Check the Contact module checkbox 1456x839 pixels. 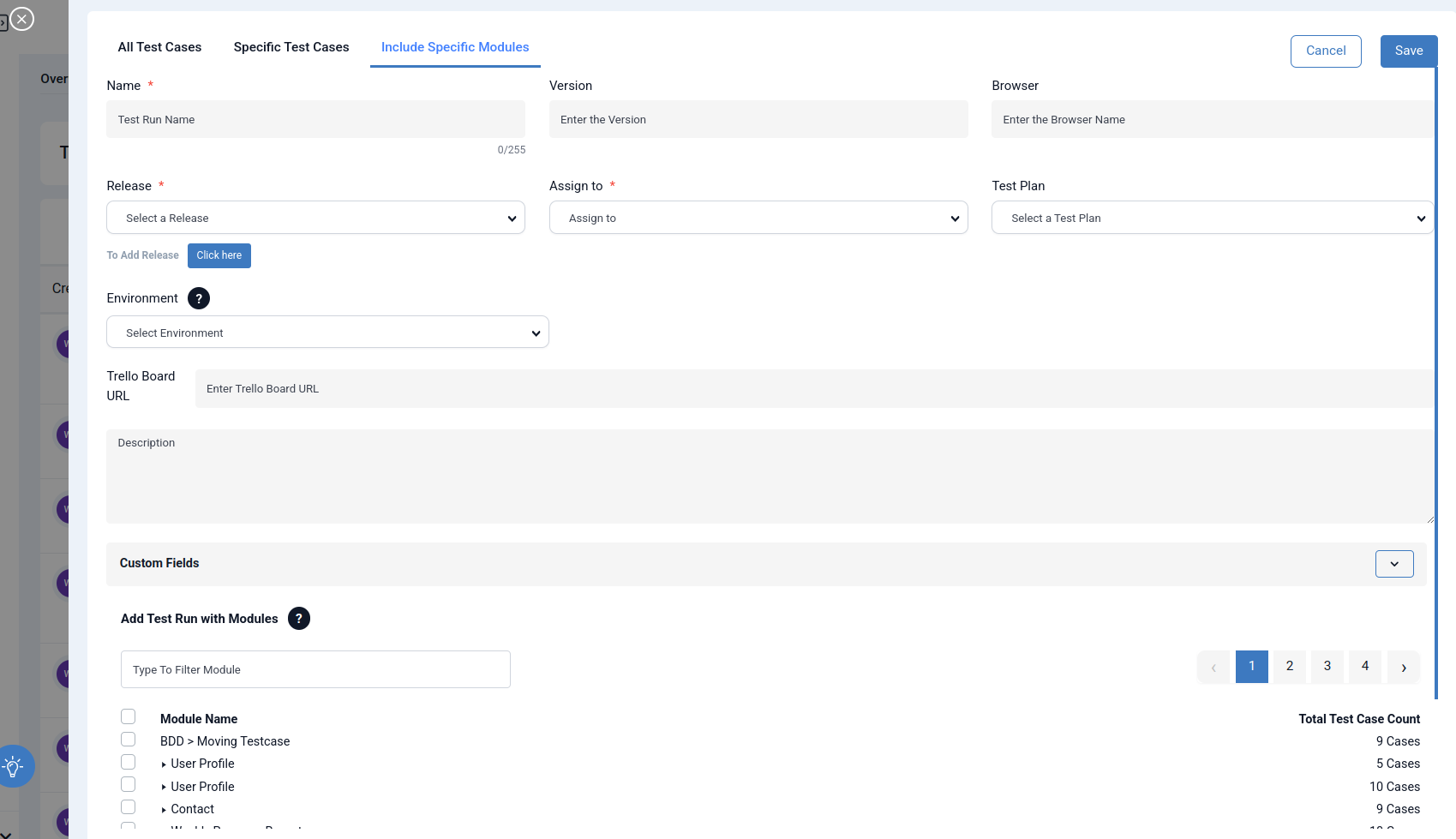pos(129,807)
